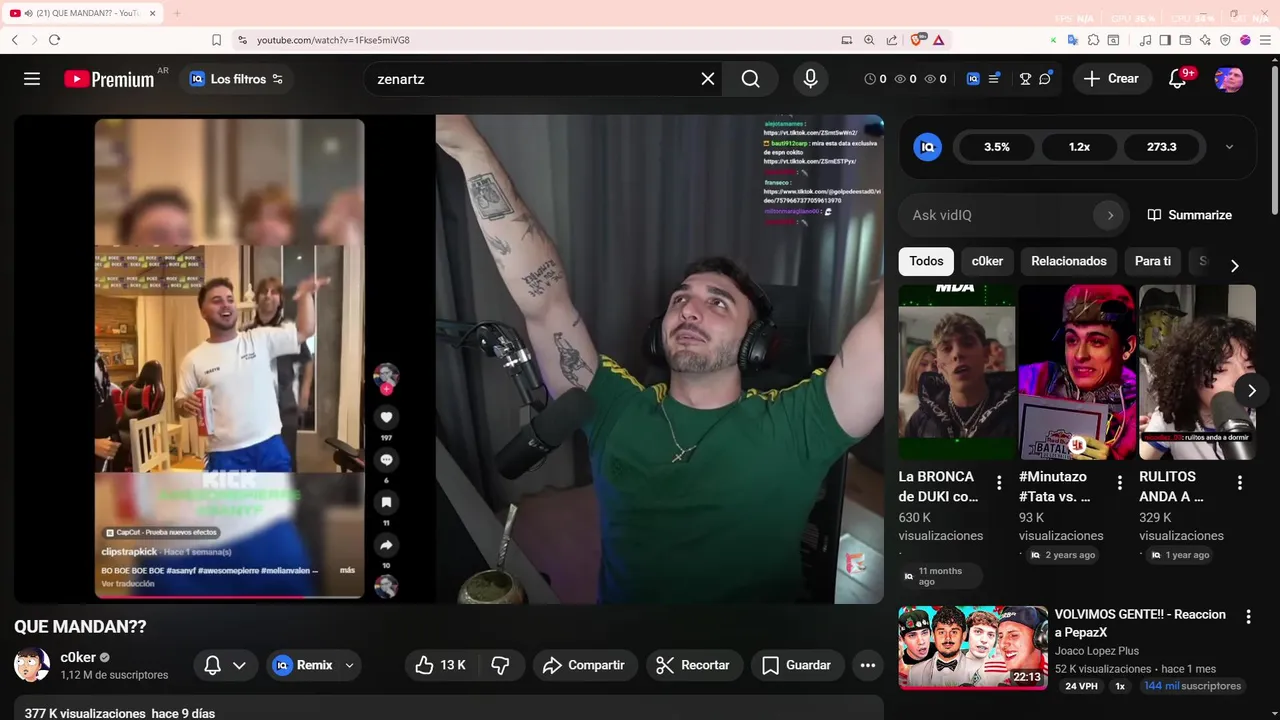Viewport: 1280px width, 720px height.
Task: Open Google Translate extension icon
Action: pos(1072,40)
